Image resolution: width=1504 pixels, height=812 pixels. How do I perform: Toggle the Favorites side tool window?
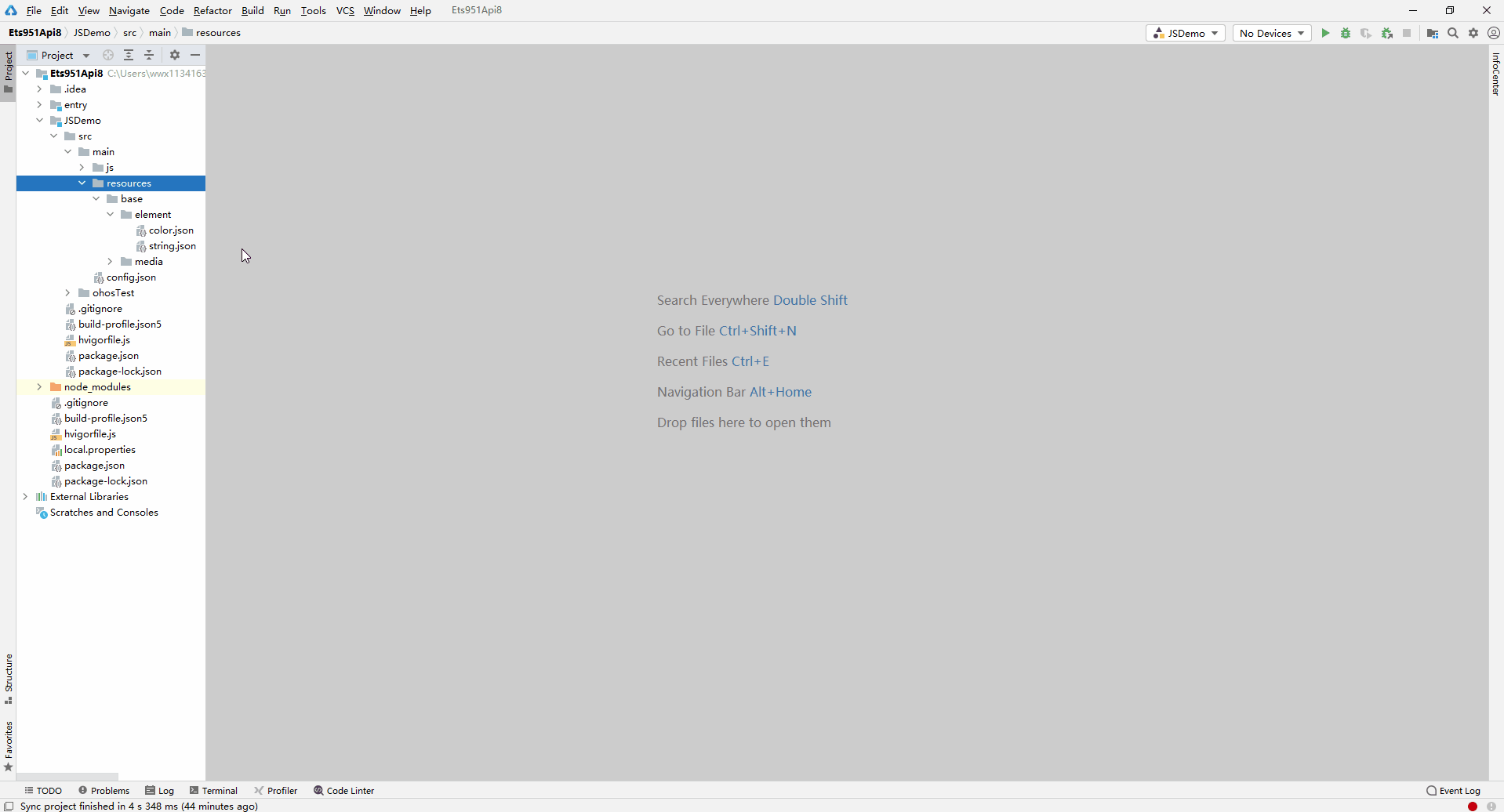coord(9,746)
